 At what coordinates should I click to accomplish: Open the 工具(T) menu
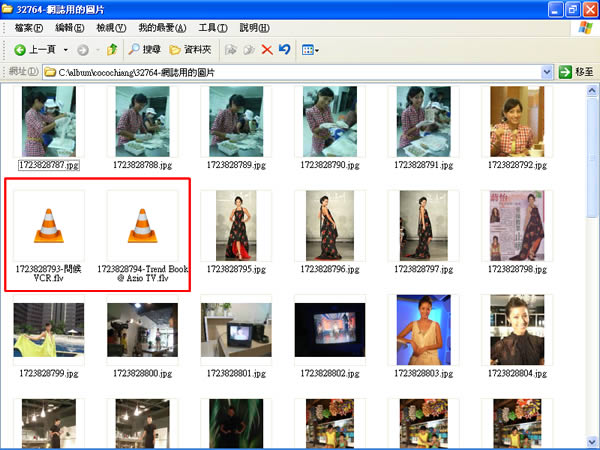213,28
